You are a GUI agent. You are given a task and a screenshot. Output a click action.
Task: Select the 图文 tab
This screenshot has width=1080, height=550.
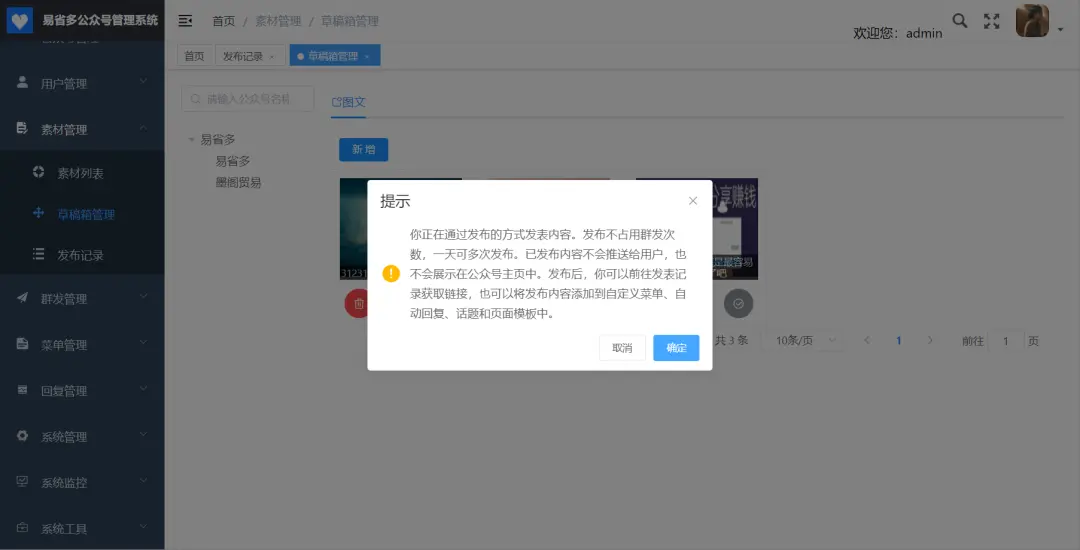coord(349,102)
